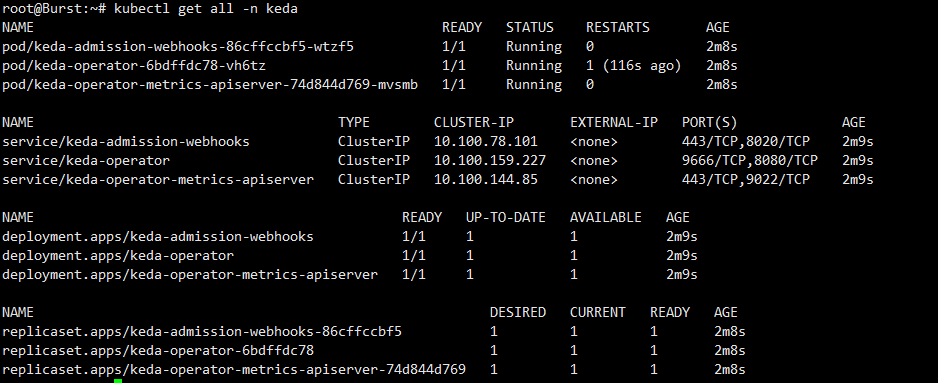Click the CURRENT column header

[598, 313]
